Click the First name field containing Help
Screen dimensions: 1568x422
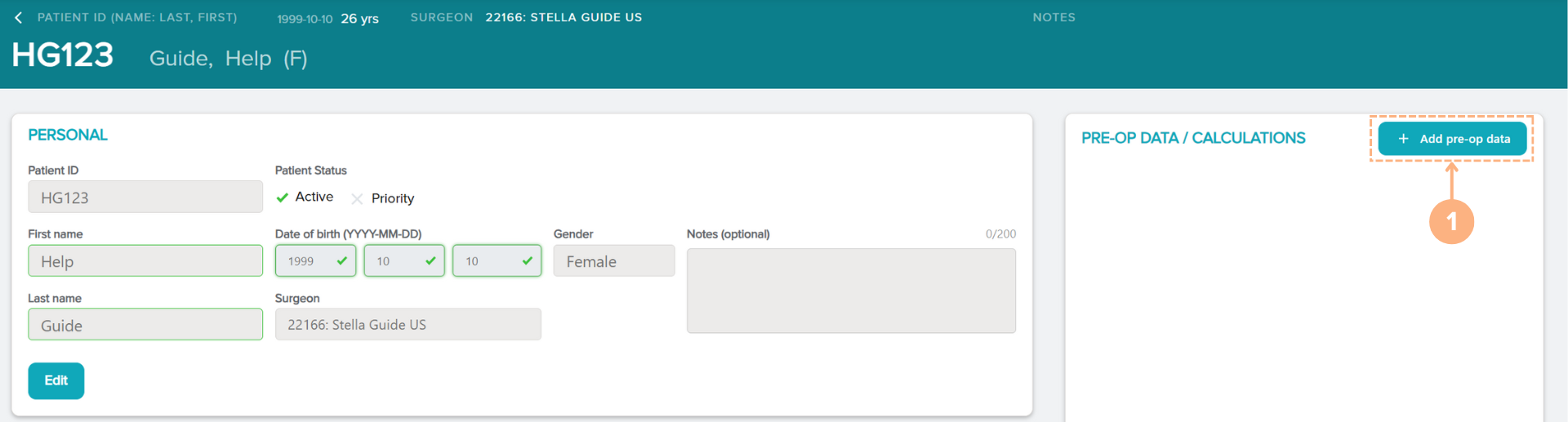pos(145,261)
